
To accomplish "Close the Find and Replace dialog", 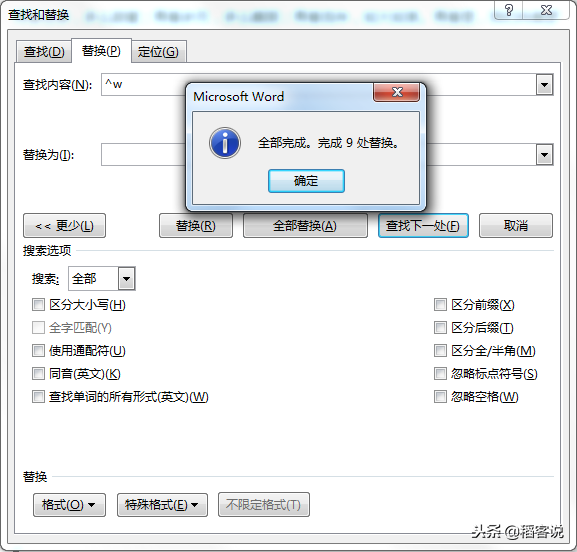I will 546,10.
